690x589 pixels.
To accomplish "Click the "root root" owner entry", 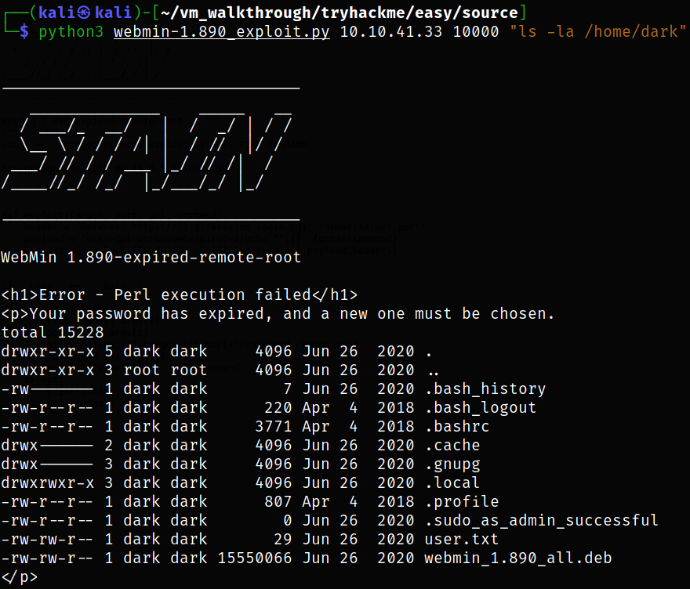I will click(165, 370).
